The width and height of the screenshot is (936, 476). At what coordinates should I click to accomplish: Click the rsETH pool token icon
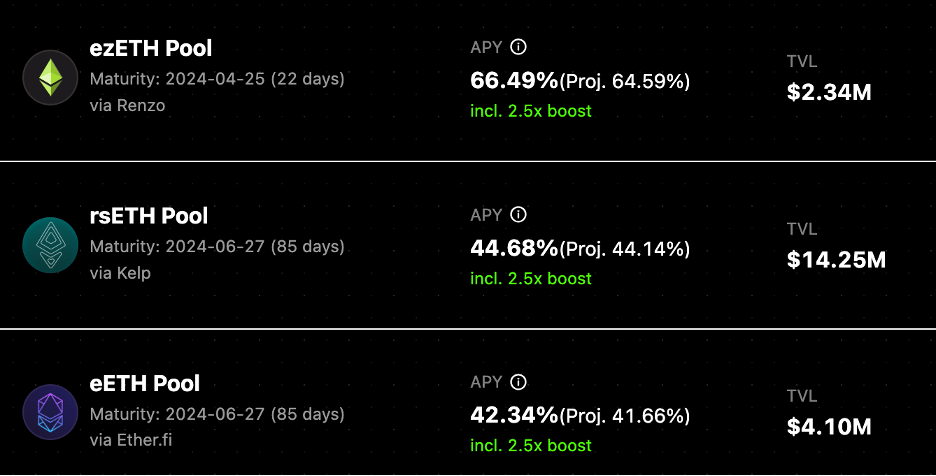[50, 245]
